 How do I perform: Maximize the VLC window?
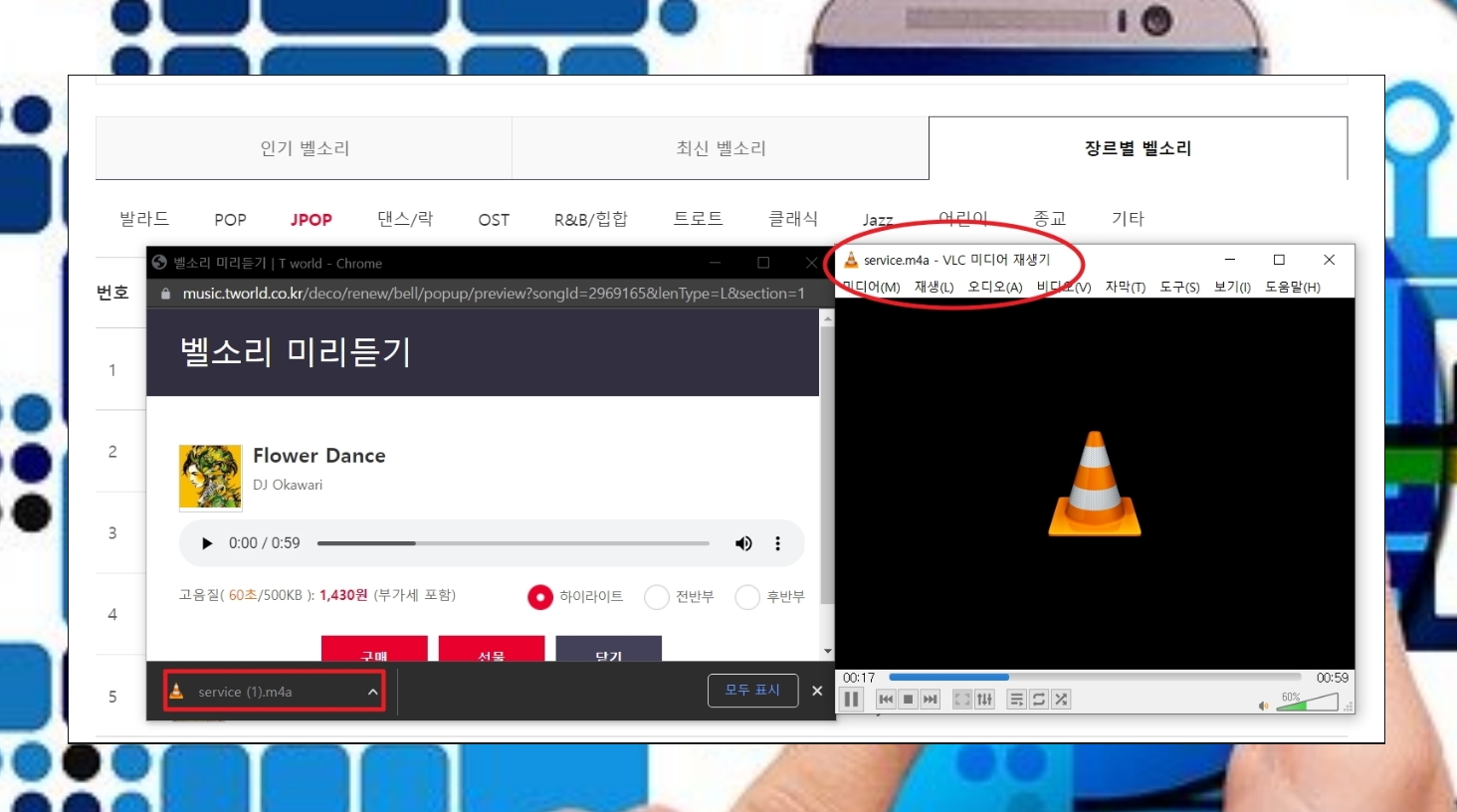tap(1279, 260)
